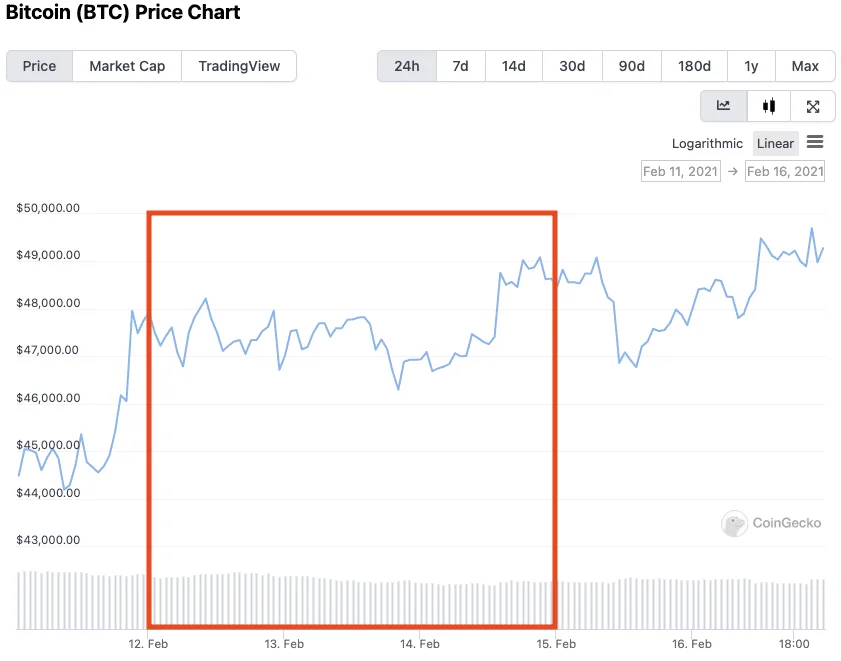The height and width of the screenshot is (661, 841).
Task: Expand the chart to fullscreen
Action: 813,105
